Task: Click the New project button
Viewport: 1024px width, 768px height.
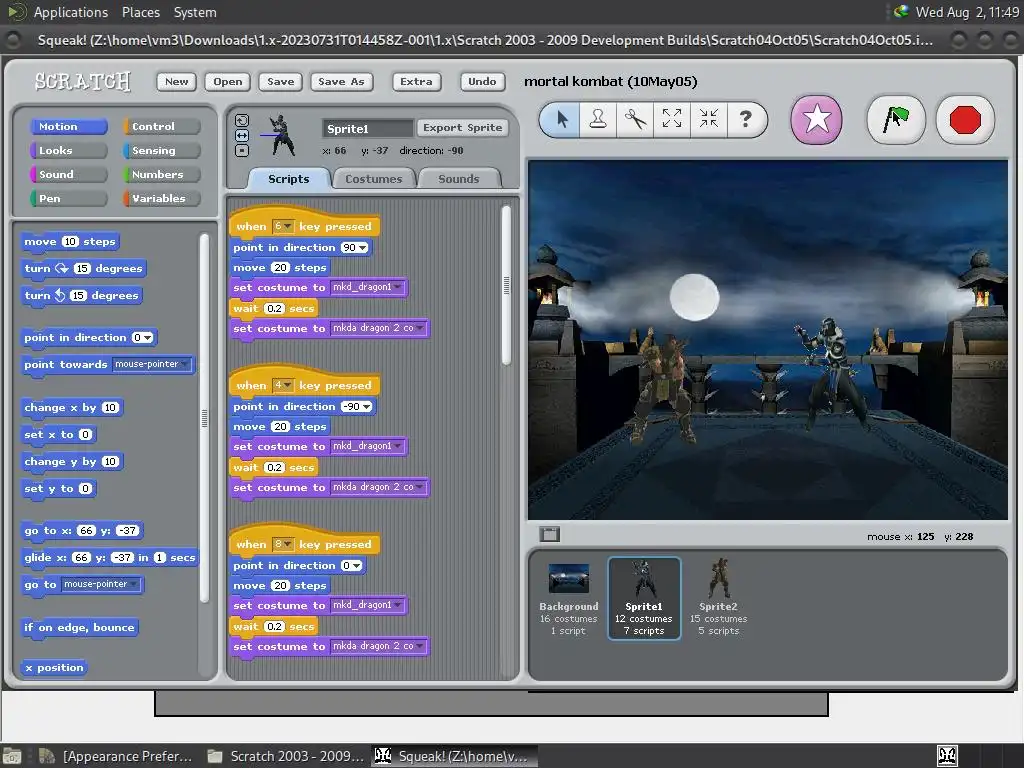Action: pyautogui.click(x=176, y=82)
